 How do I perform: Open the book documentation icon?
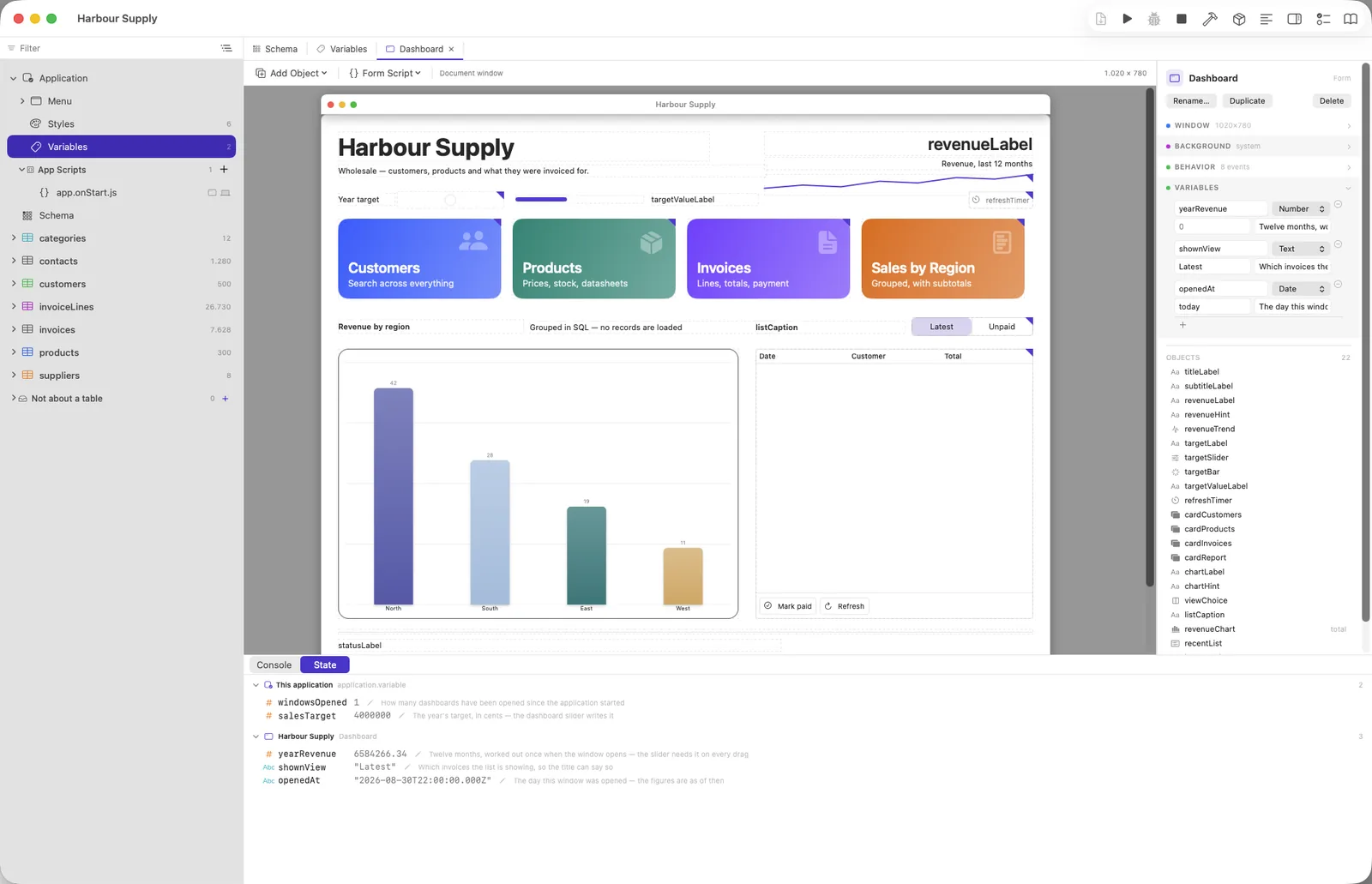point(1351,19)
